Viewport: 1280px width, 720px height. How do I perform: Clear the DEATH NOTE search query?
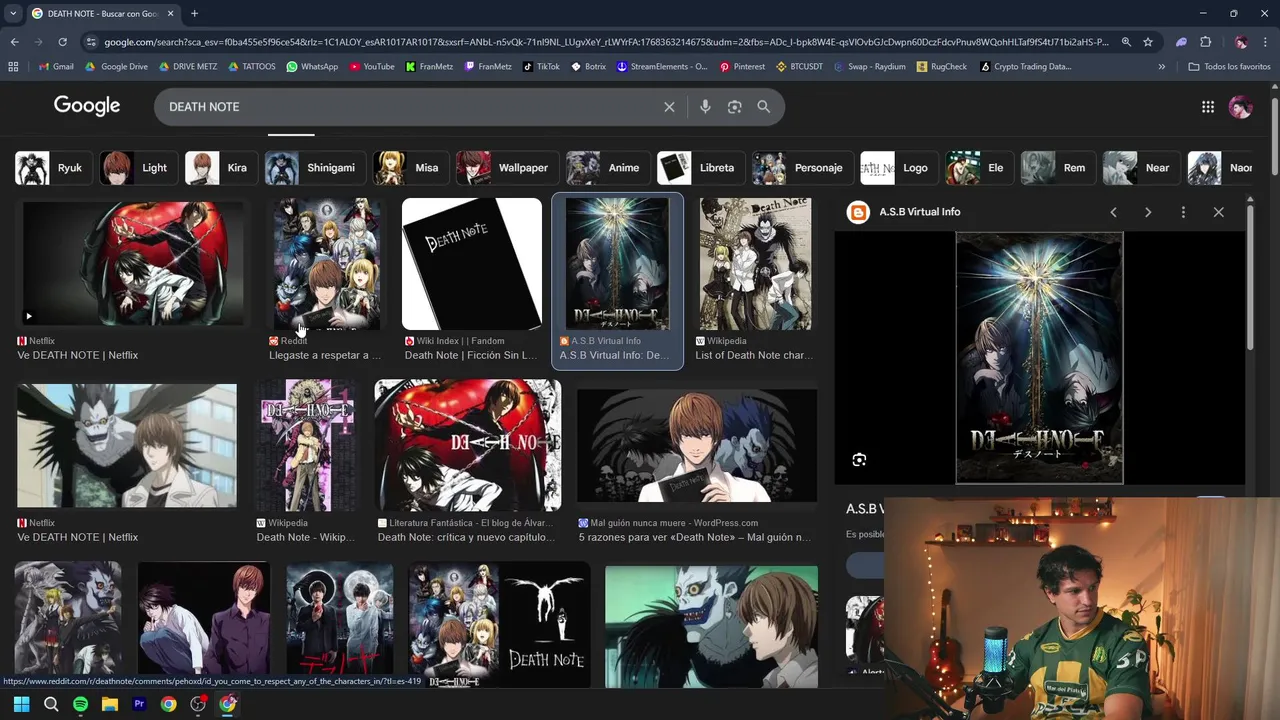(x=669, y=107)
